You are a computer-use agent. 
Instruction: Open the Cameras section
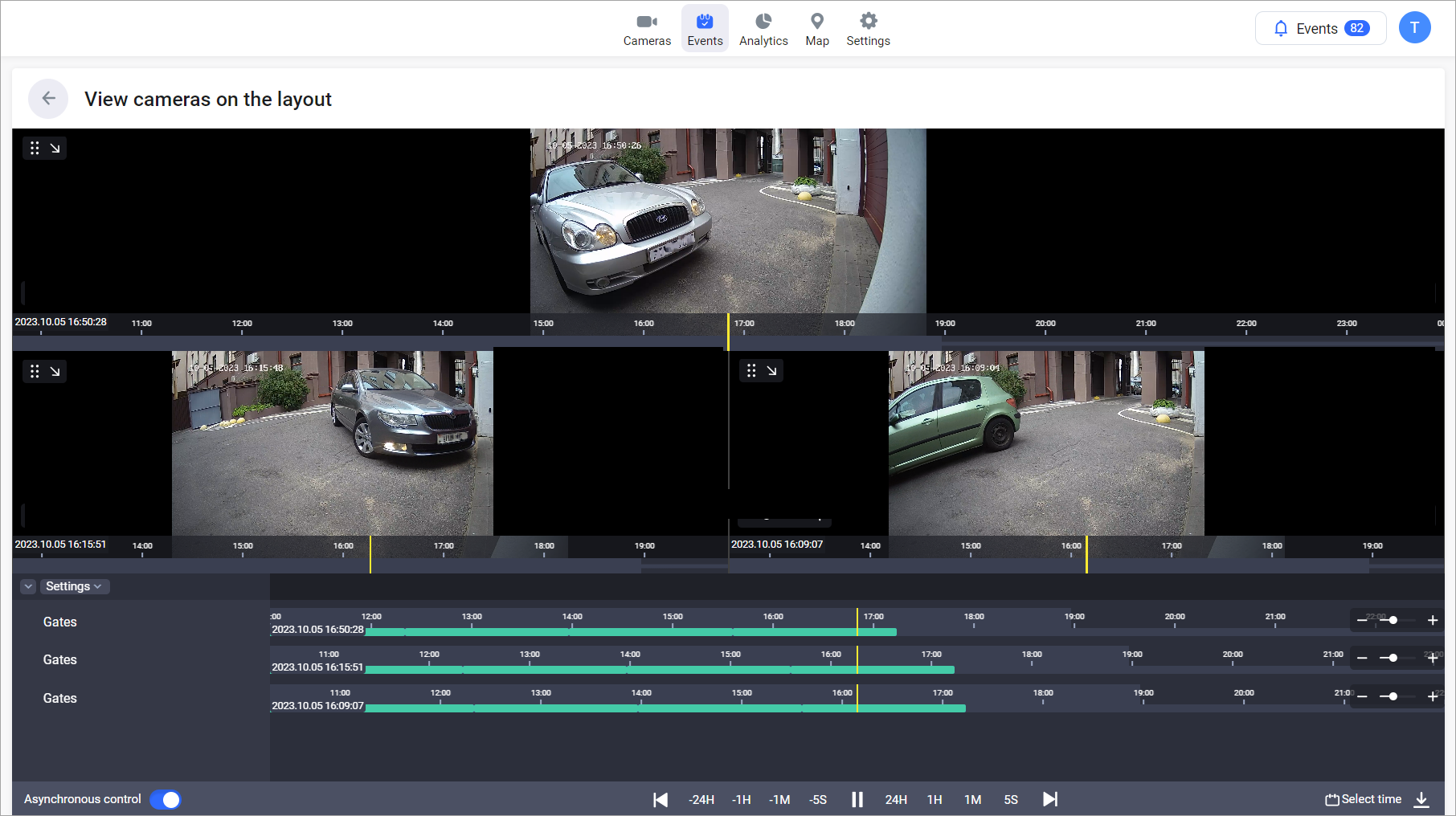pyautogui.click(x=647, y=29)
